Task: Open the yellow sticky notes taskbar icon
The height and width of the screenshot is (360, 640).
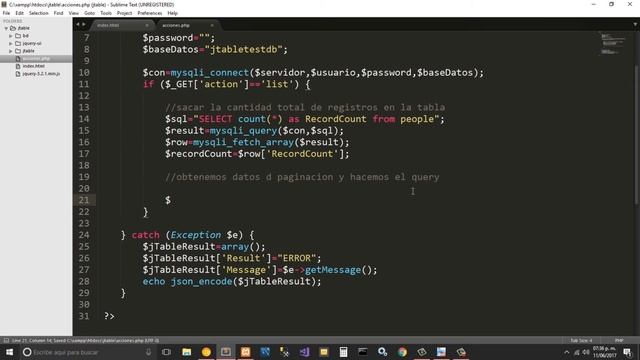Action: [x=324, y=352]
